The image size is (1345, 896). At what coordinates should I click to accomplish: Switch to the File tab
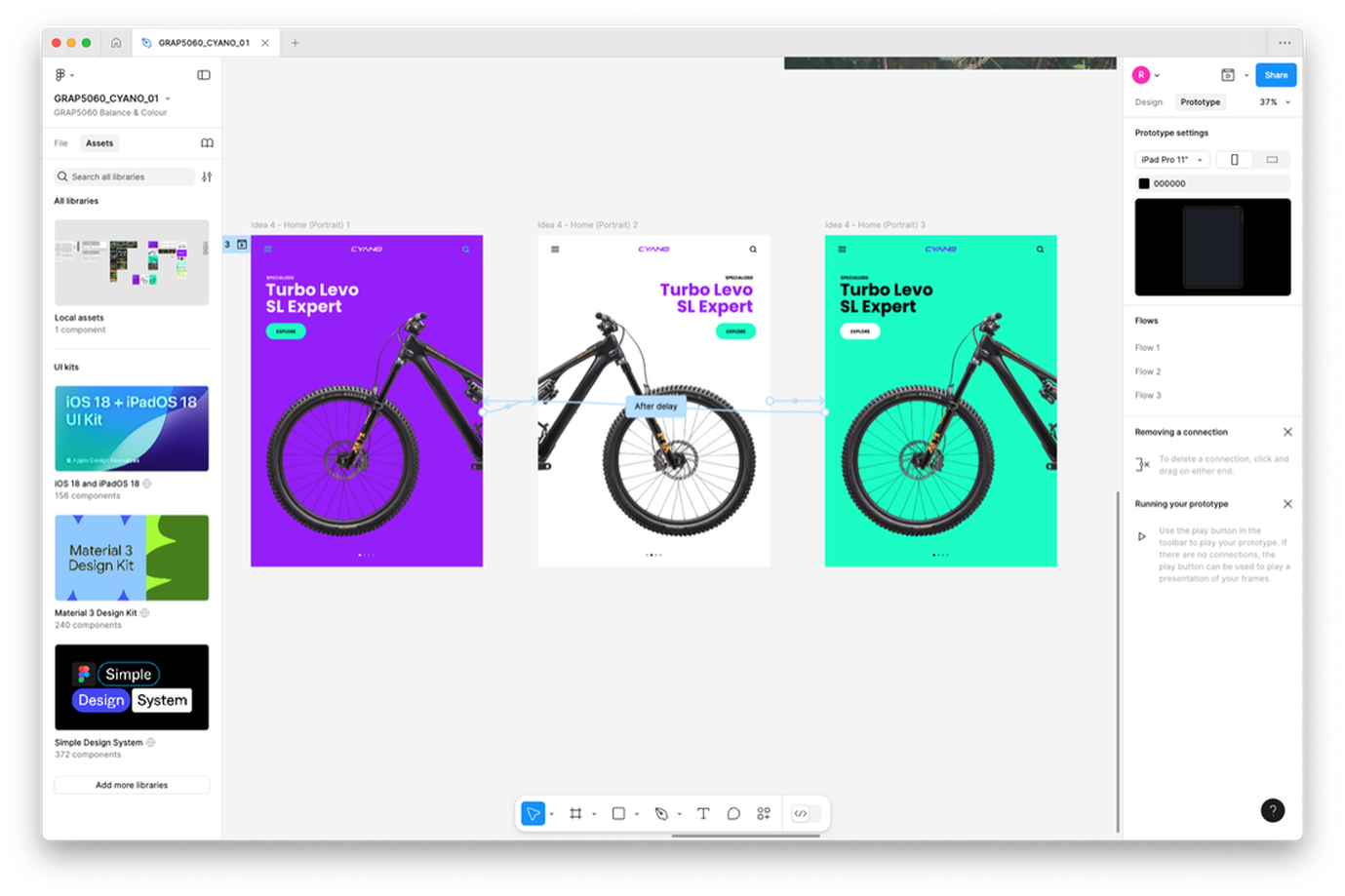(x=60, y=143)
